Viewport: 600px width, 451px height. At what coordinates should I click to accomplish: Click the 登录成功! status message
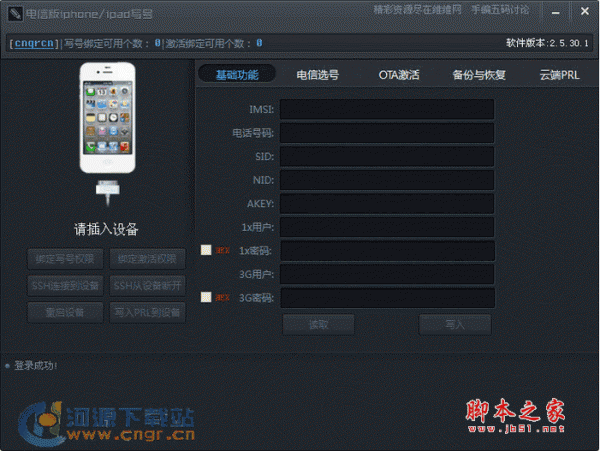tap(36, 366)
